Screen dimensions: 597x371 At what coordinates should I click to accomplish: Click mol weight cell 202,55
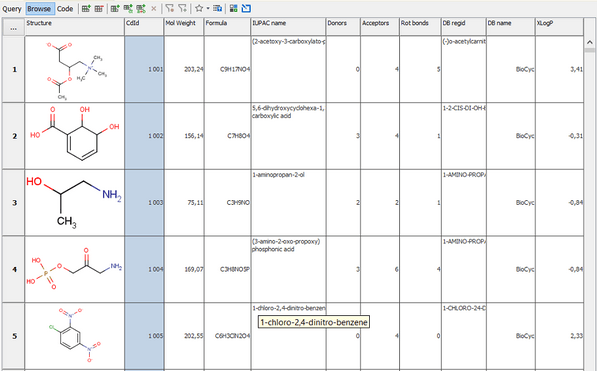coord(184,336)
